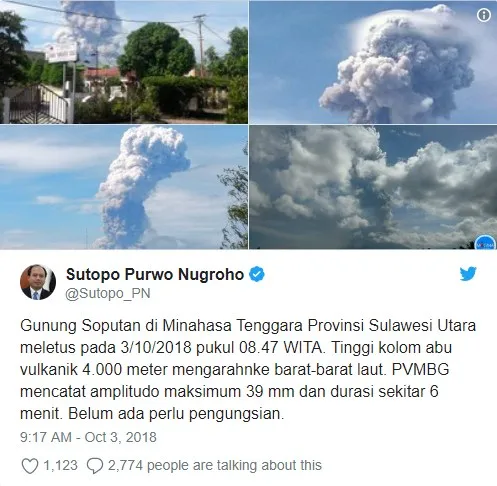Click the 1,123 likes count
The image size is (497, 486).
pos(60,465)
